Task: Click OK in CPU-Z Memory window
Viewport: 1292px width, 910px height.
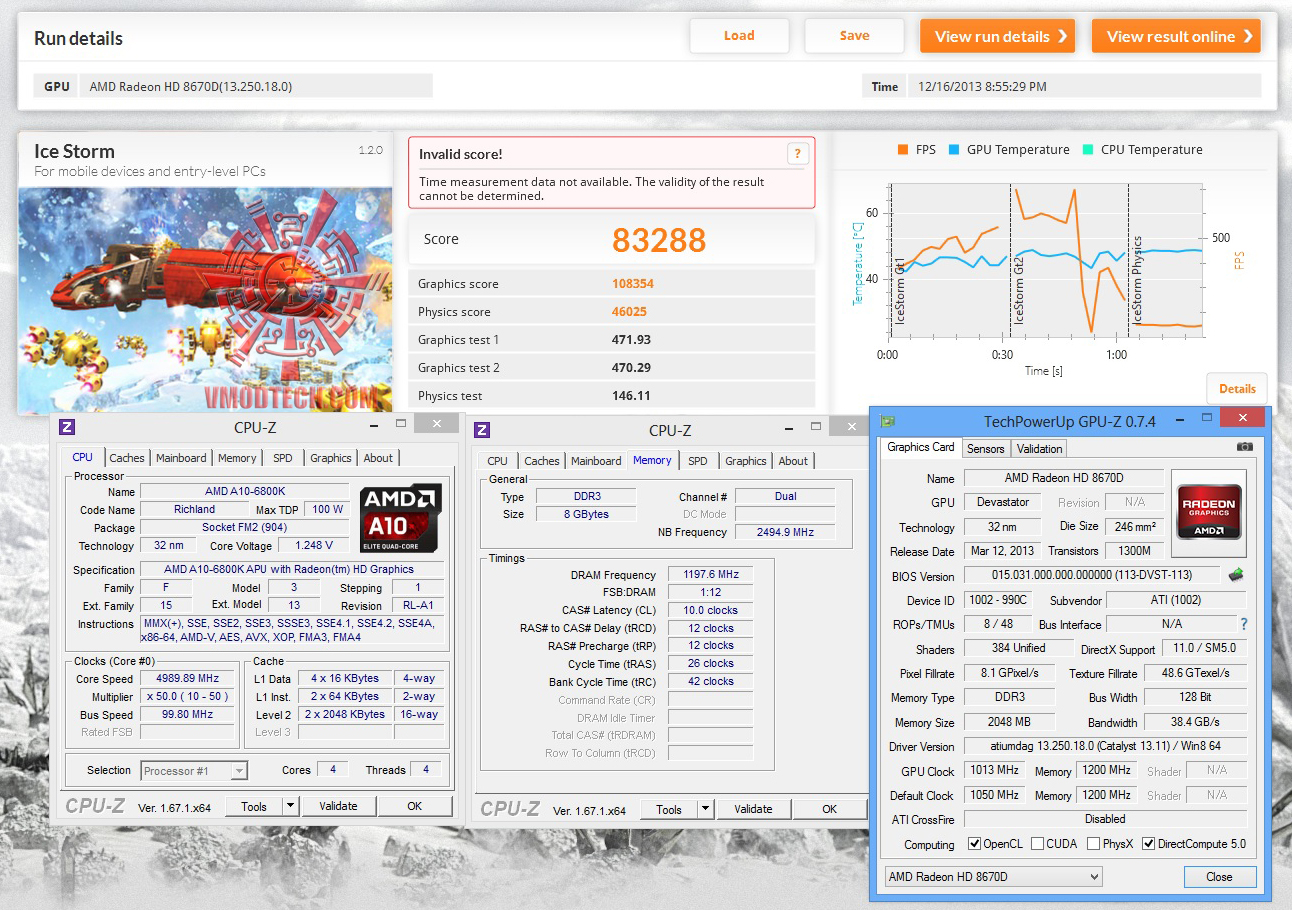Action: pos(829,809)
